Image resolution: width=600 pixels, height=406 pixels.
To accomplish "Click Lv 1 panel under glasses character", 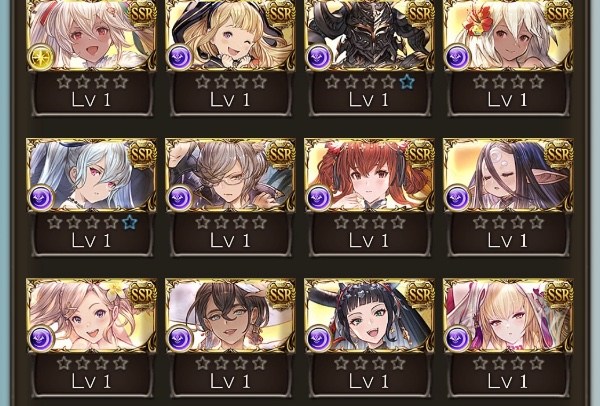I will pos(230,234).
